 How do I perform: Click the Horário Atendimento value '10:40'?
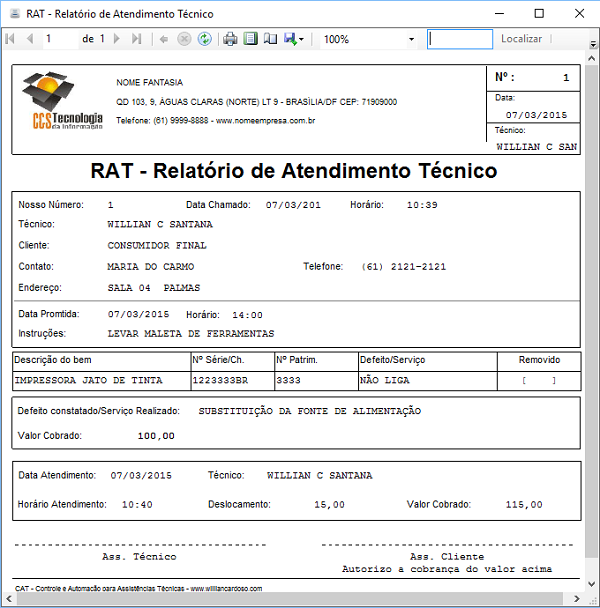(x=137, y=505)
